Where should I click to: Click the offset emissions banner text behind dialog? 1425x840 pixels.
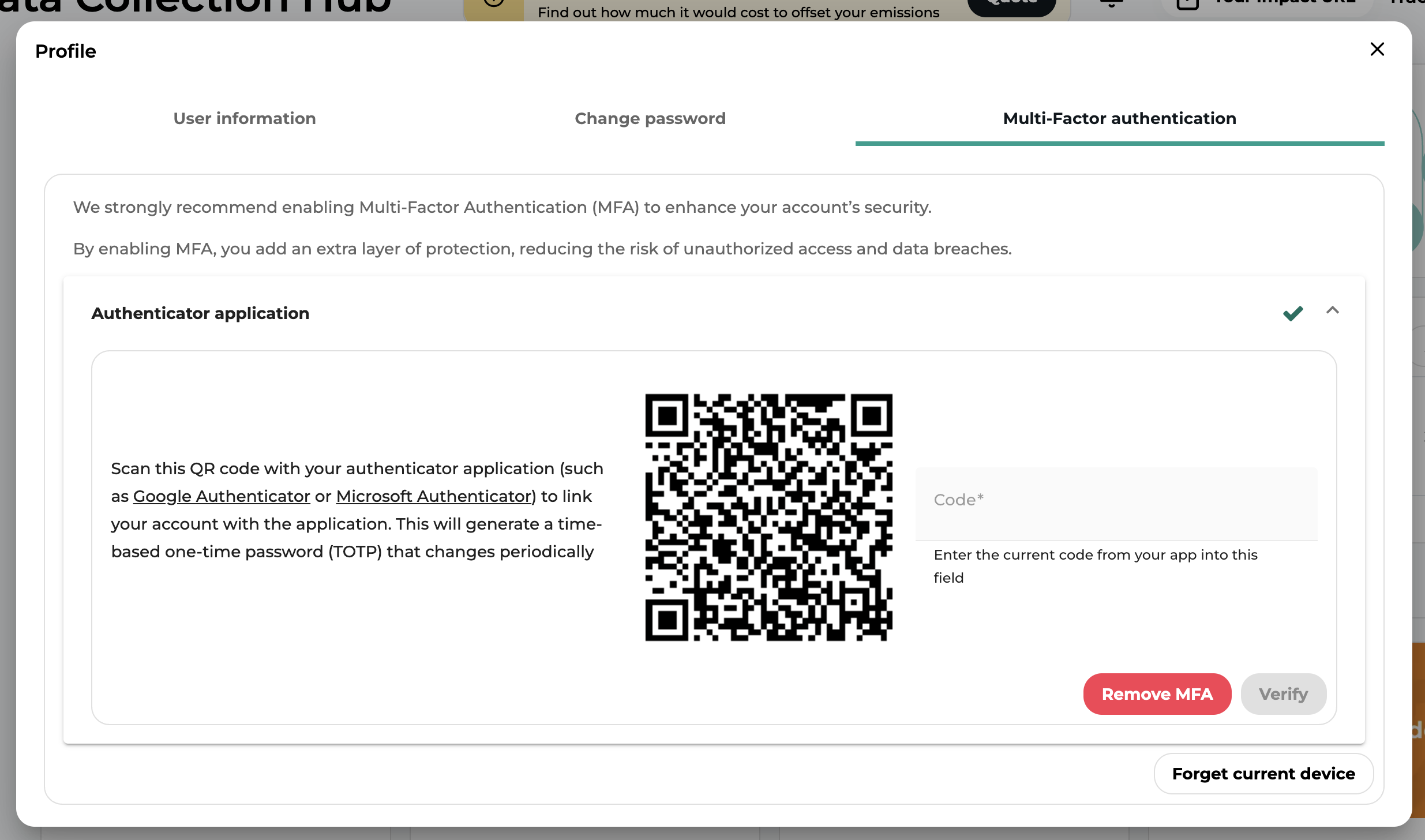pos(738,12)
